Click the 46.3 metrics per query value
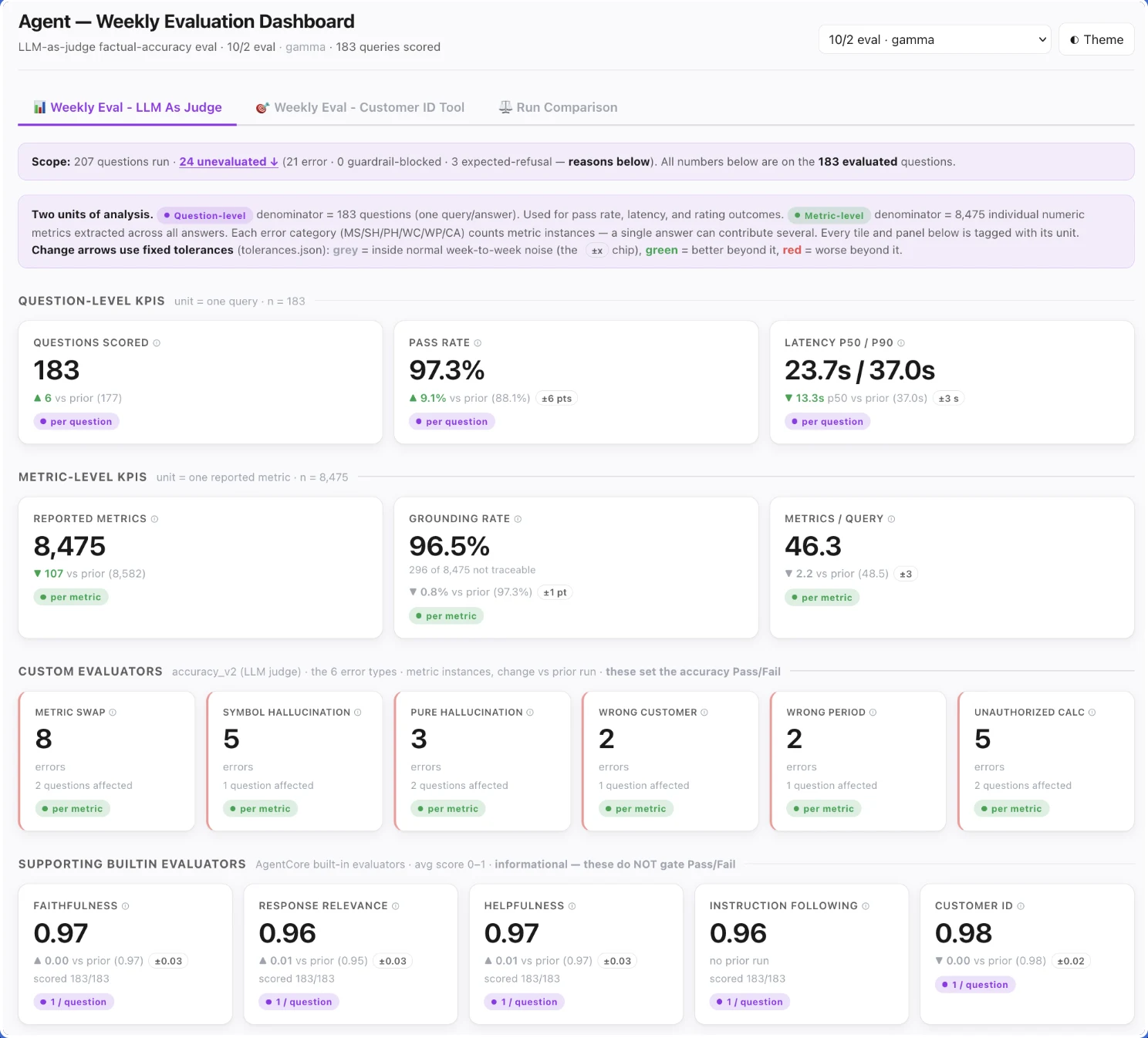Viewport: 1148px width, 1038px height. pos(813,546)
